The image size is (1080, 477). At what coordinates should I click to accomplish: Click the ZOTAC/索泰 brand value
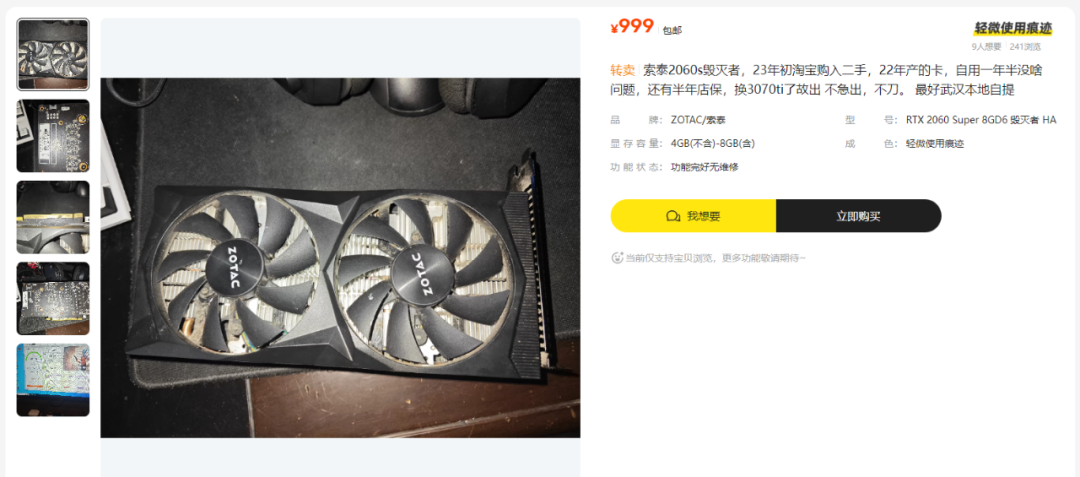coord(698,120)
